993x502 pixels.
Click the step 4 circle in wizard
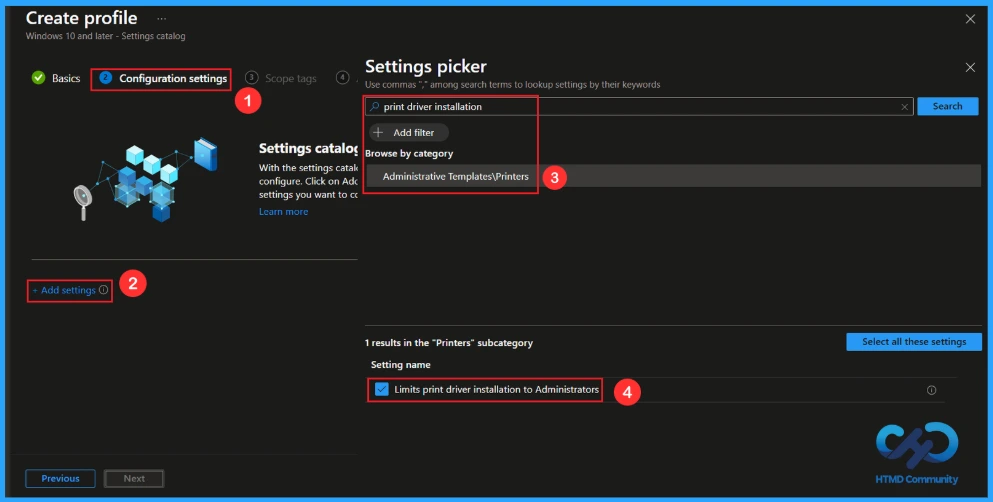[343, 77]
